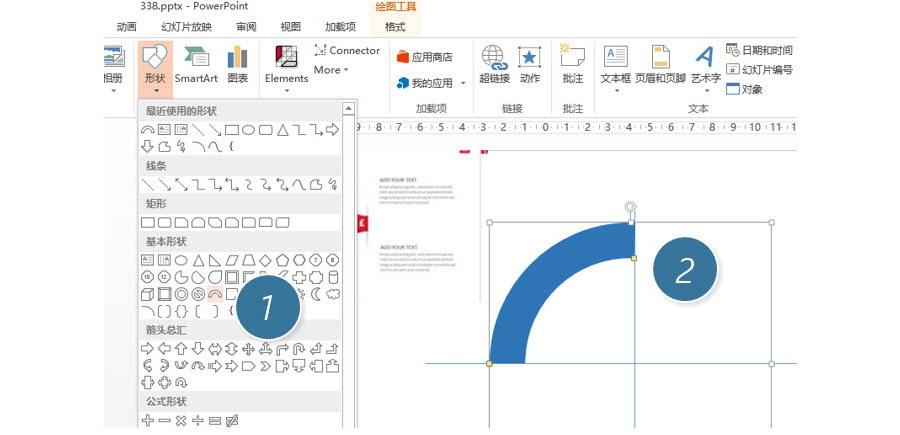
Task: Click the 页眉和页脚 (Header & Footer) icon
Action: 660,66
